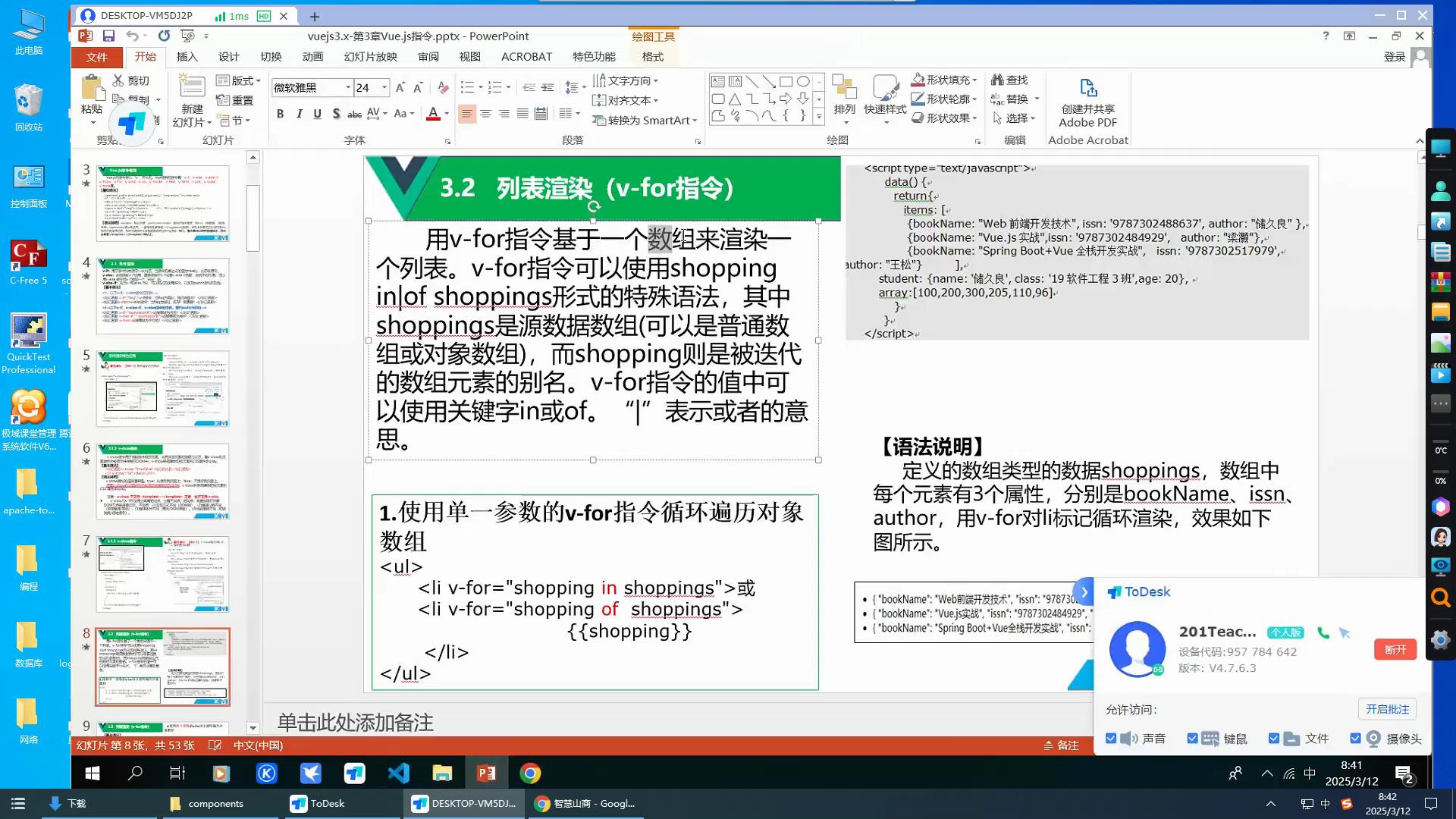Uncheck the 声音 access checkbox
This screenshot has height=819, width=1456.
(x=1111, y=739)
